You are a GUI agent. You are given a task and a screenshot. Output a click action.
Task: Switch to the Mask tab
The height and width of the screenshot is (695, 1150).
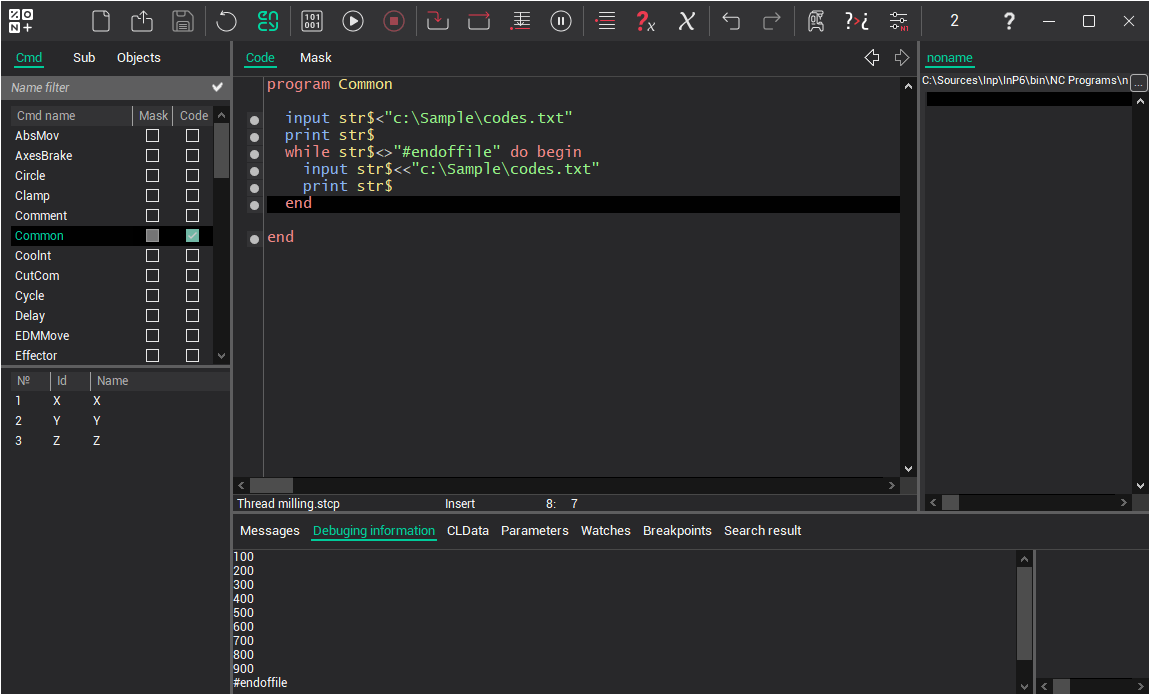(x=316, y=58)
